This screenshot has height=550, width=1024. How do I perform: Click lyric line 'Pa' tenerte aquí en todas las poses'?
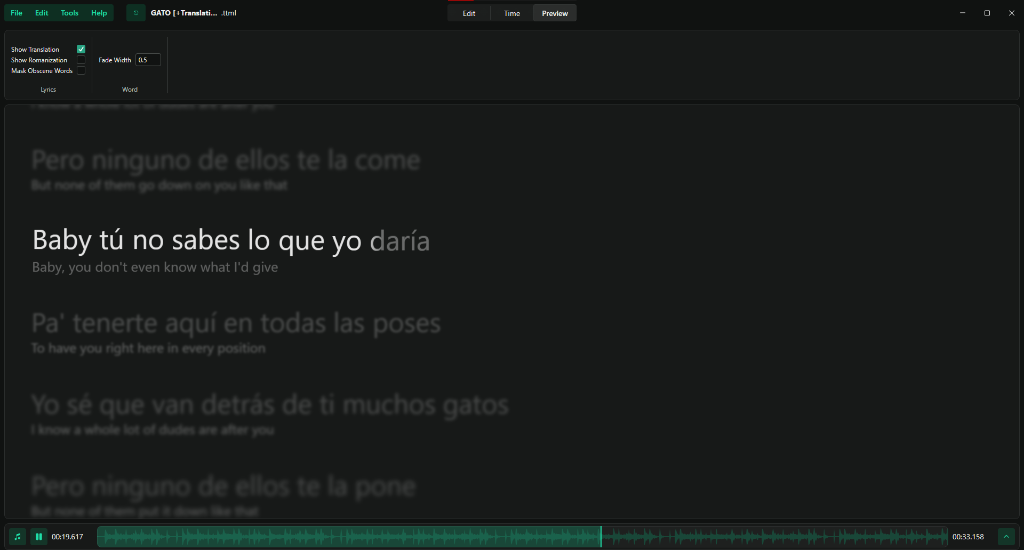pyautogui.click(x=236, y=323)
